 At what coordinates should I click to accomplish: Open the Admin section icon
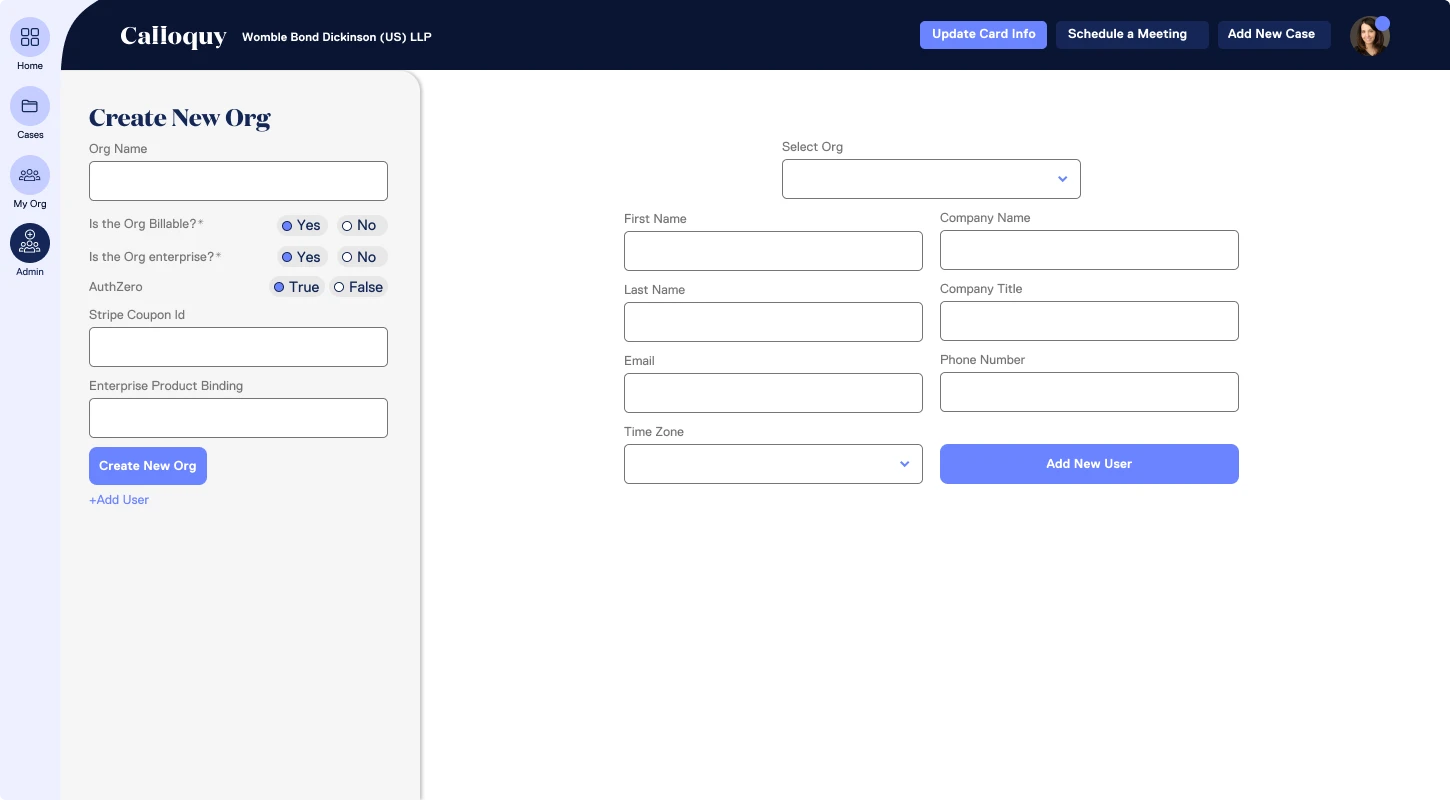[x=30, y=243]
